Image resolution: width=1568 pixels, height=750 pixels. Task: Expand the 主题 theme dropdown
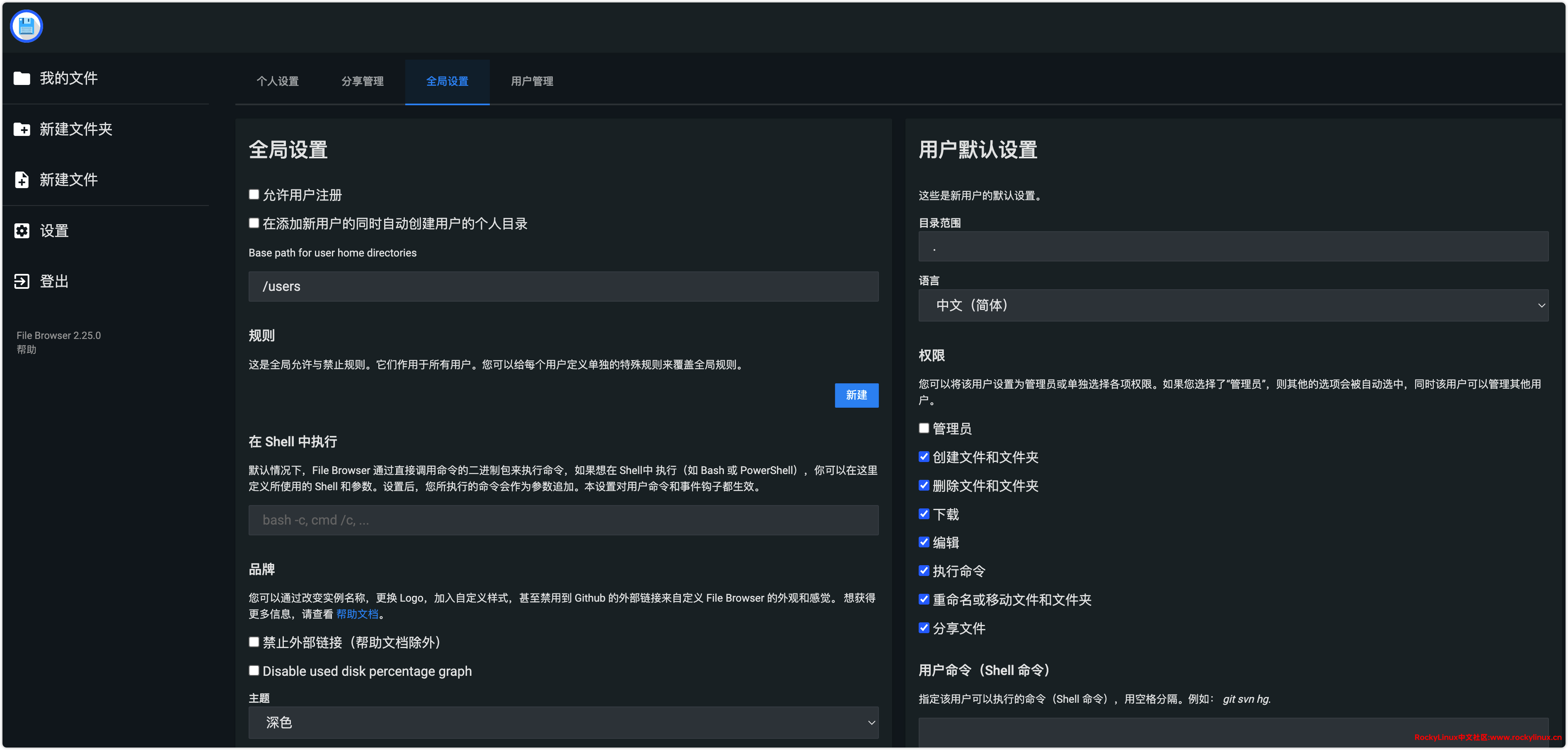pos(563,723)
